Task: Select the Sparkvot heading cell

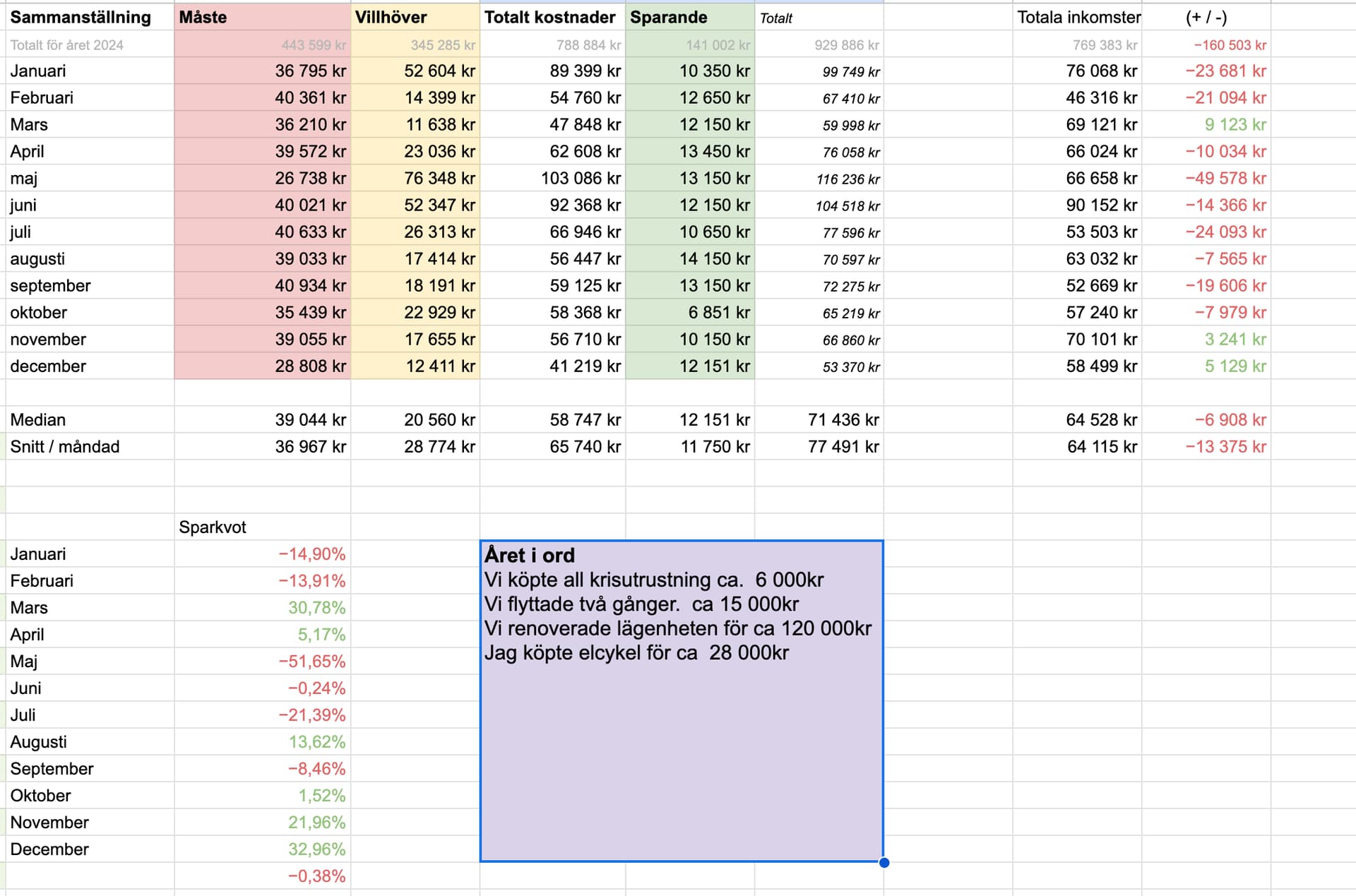Action: (213, 527)
